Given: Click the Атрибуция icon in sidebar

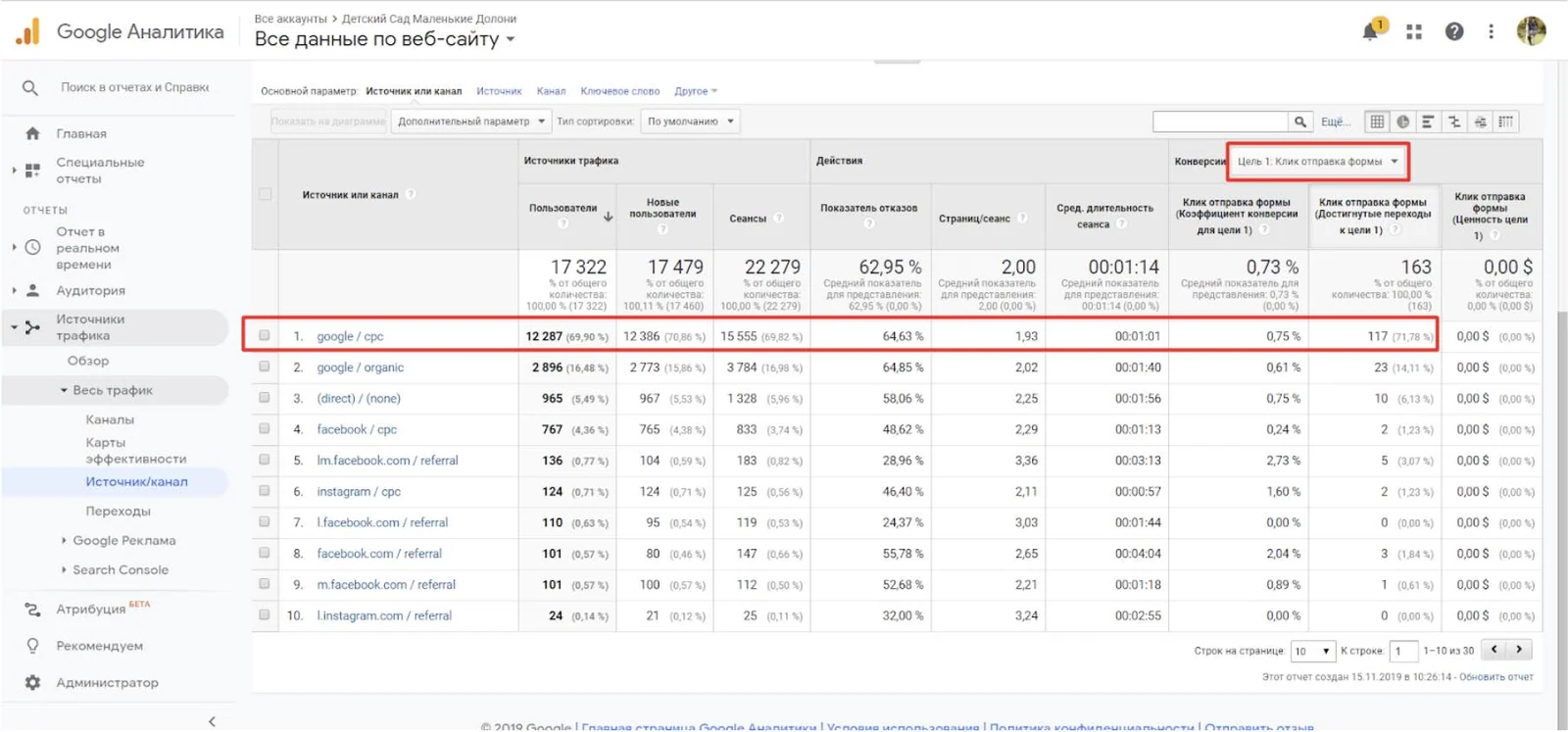Looking at the screenshot, I should click(32, 610).
